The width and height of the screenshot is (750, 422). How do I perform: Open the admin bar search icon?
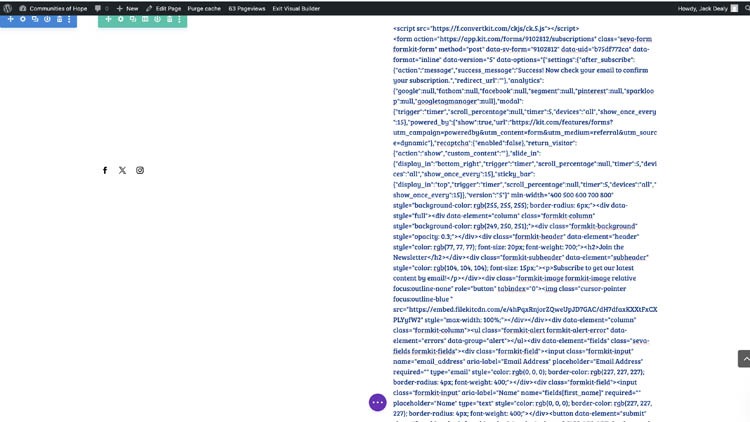(747, 8)
